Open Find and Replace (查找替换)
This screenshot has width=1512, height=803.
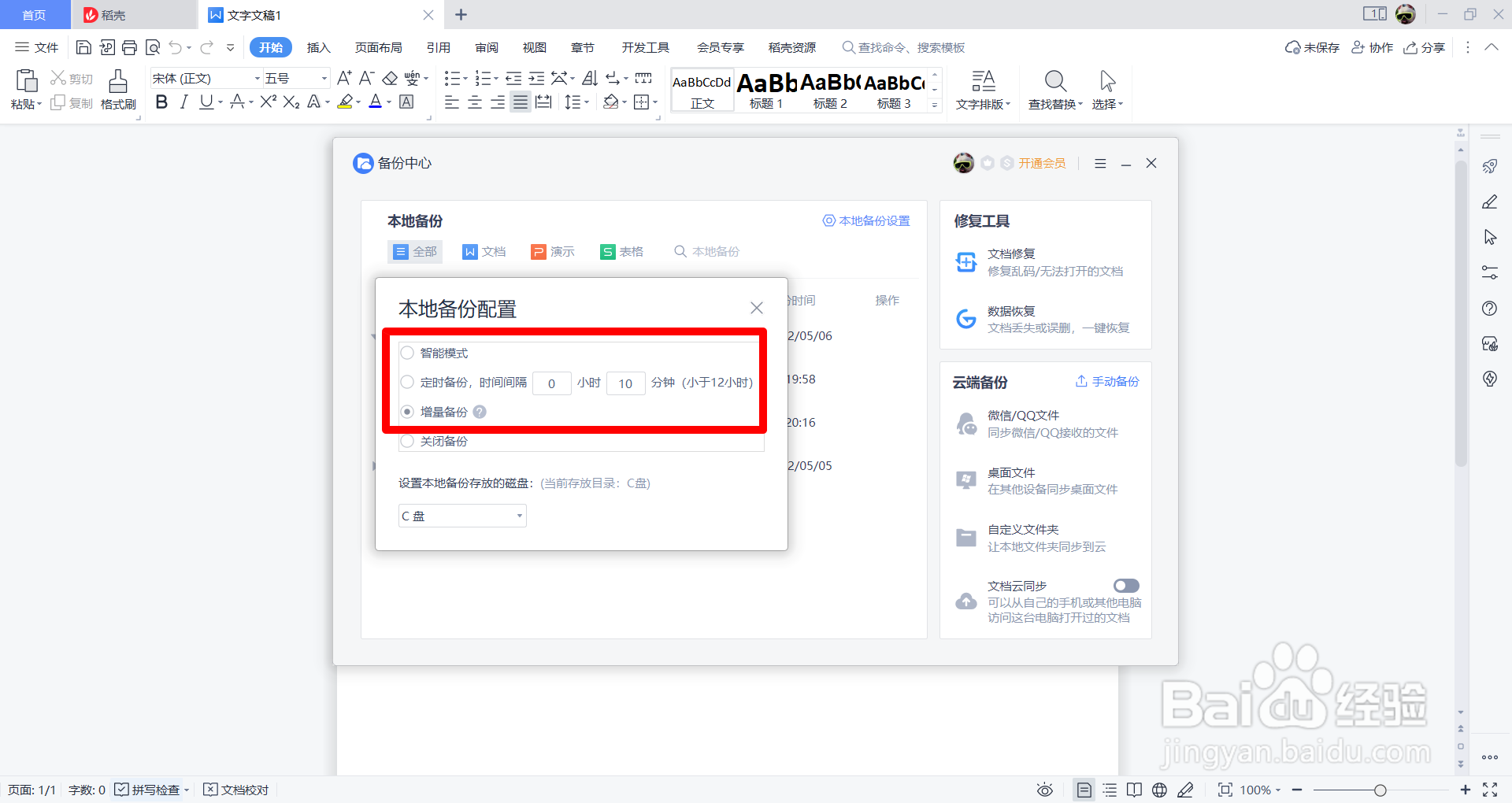tap(1055, 90)
